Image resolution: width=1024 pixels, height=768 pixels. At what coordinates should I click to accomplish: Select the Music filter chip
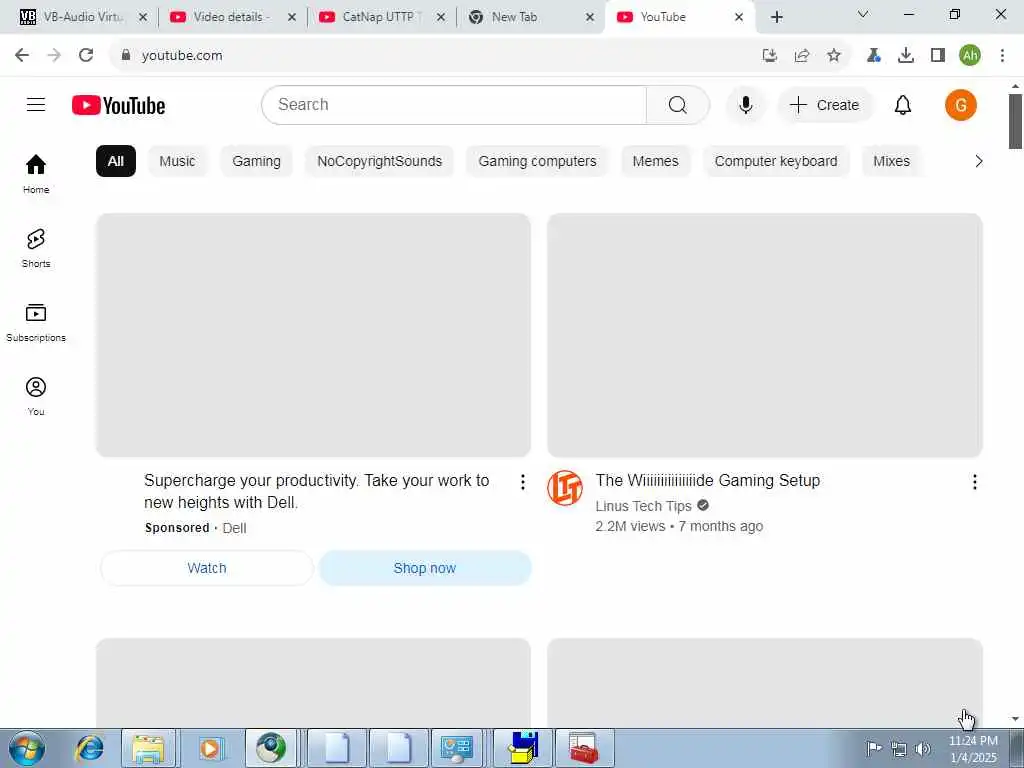pos(177,161)
